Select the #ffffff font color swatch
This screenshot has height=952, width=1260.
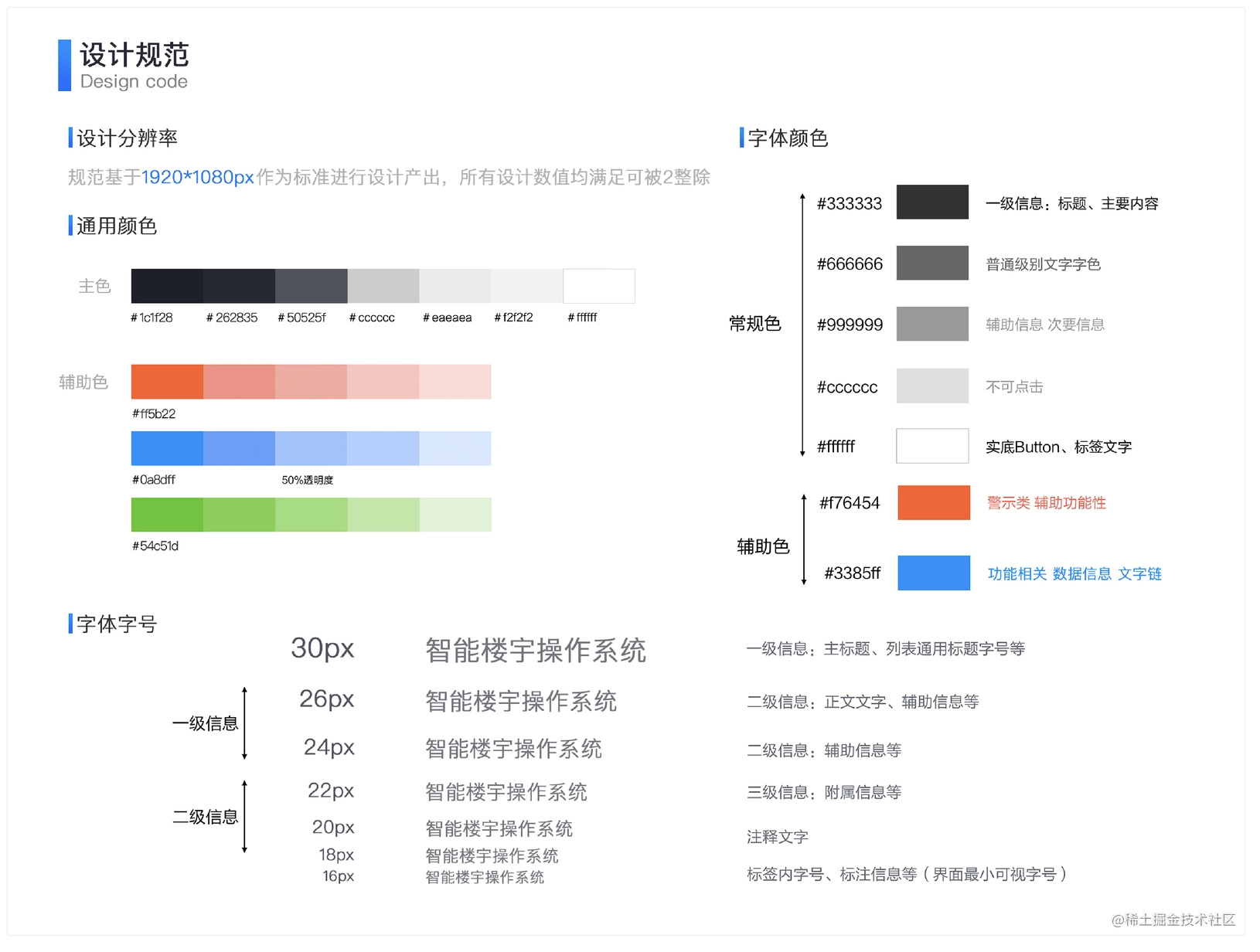(932, 446)
